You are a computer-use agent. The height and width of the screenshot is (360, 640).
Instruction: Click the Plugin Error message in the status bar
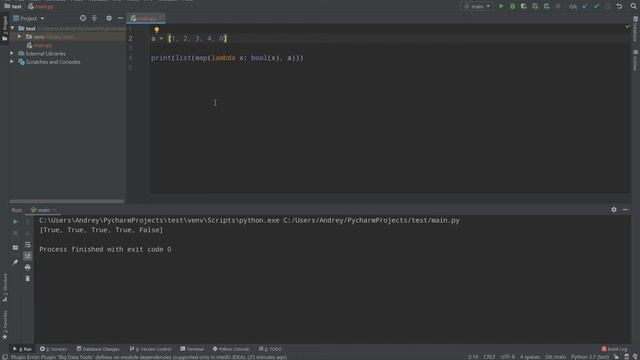click(149, 357)
